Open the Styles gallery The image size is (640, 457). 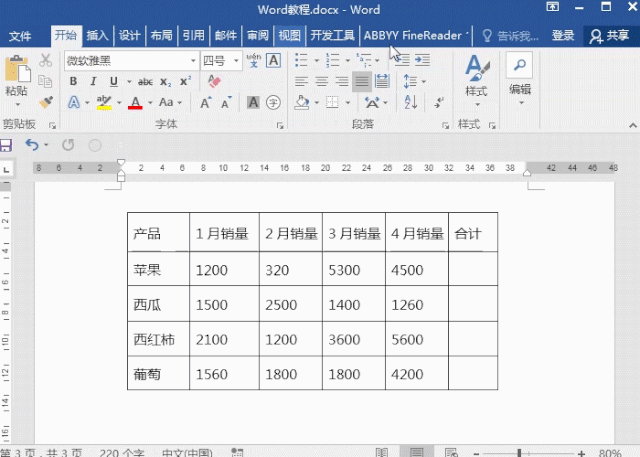(476, 80)
